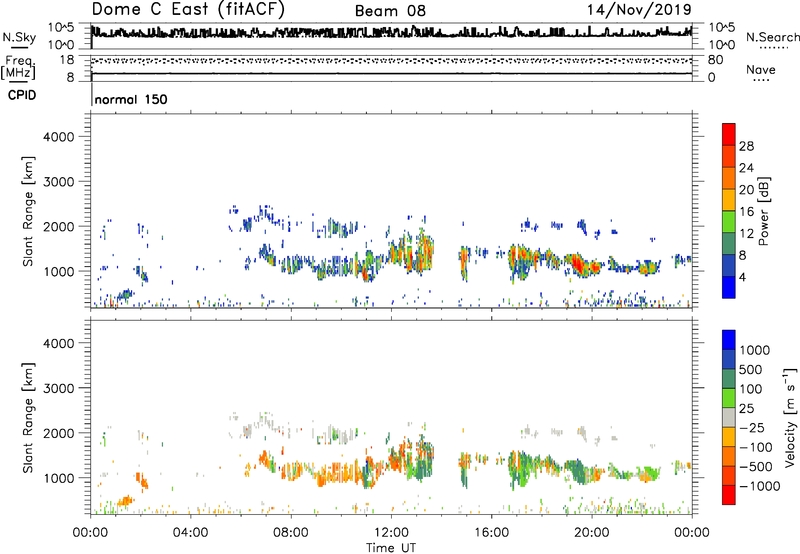Pick the blue top velocity colorbar segment
This screenshot has height=554, width=800.
[x=729, y=340]
